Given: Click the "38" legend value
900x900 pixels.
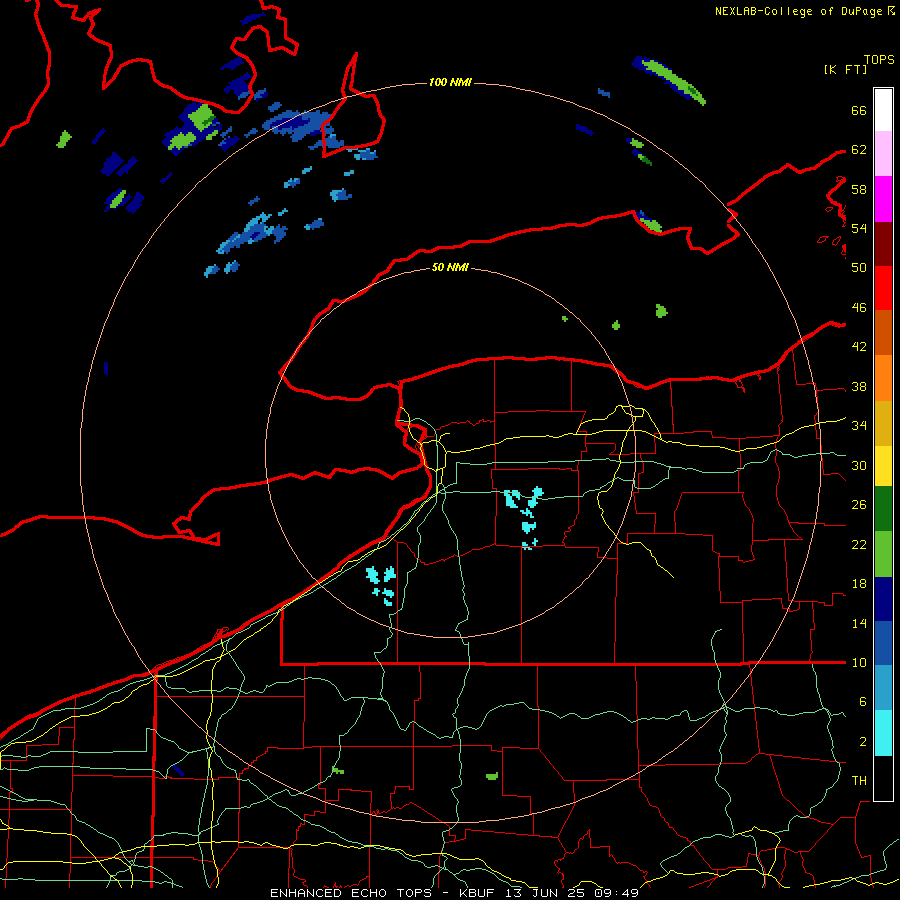Looking at the screenshot, I should pyautogui.click(x=859, y=386).
